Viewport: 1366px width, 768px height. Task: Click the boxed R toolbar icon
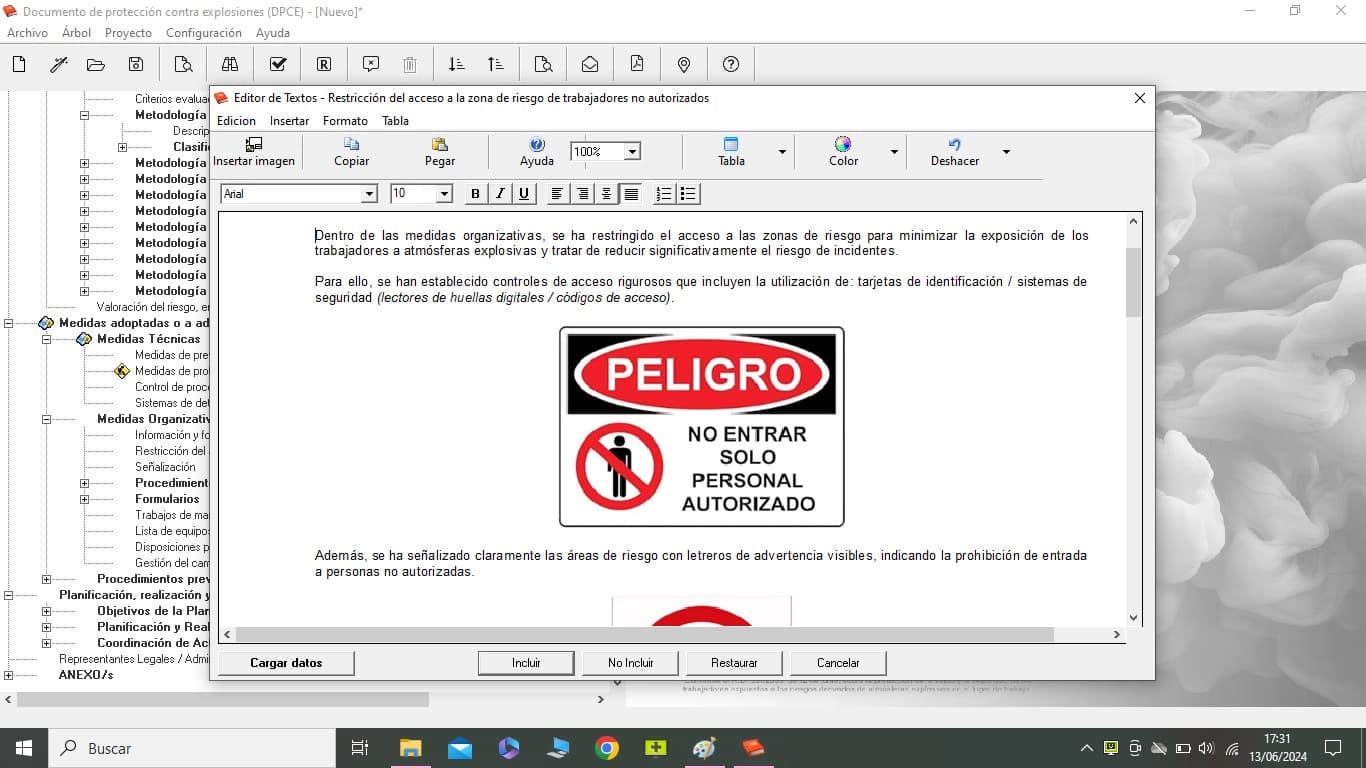[x=324, y=64]
